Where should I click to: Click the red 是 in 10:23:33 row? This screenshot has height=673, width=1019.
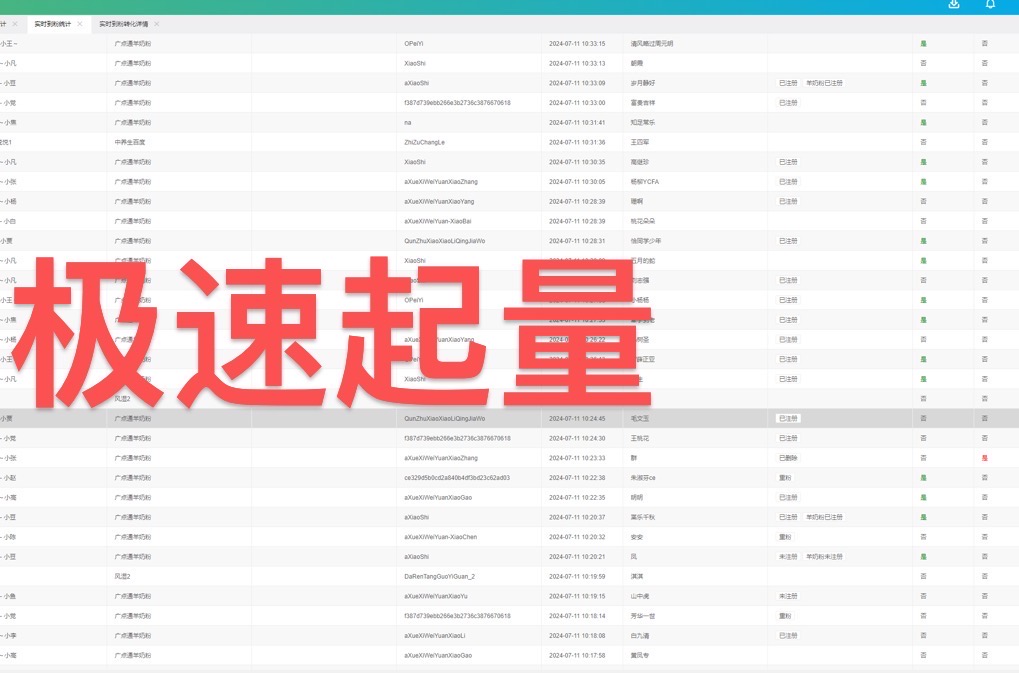tap(985, 458)
